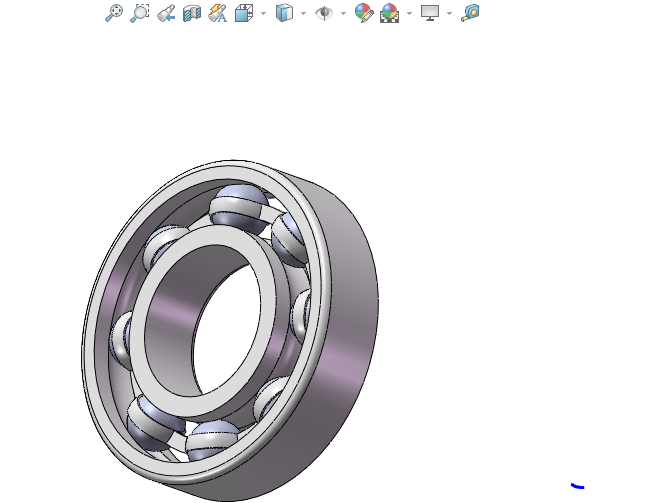649x503 pixels.
Task: Select the topmost ball in bearing
Action: click(x=239, y=209)
